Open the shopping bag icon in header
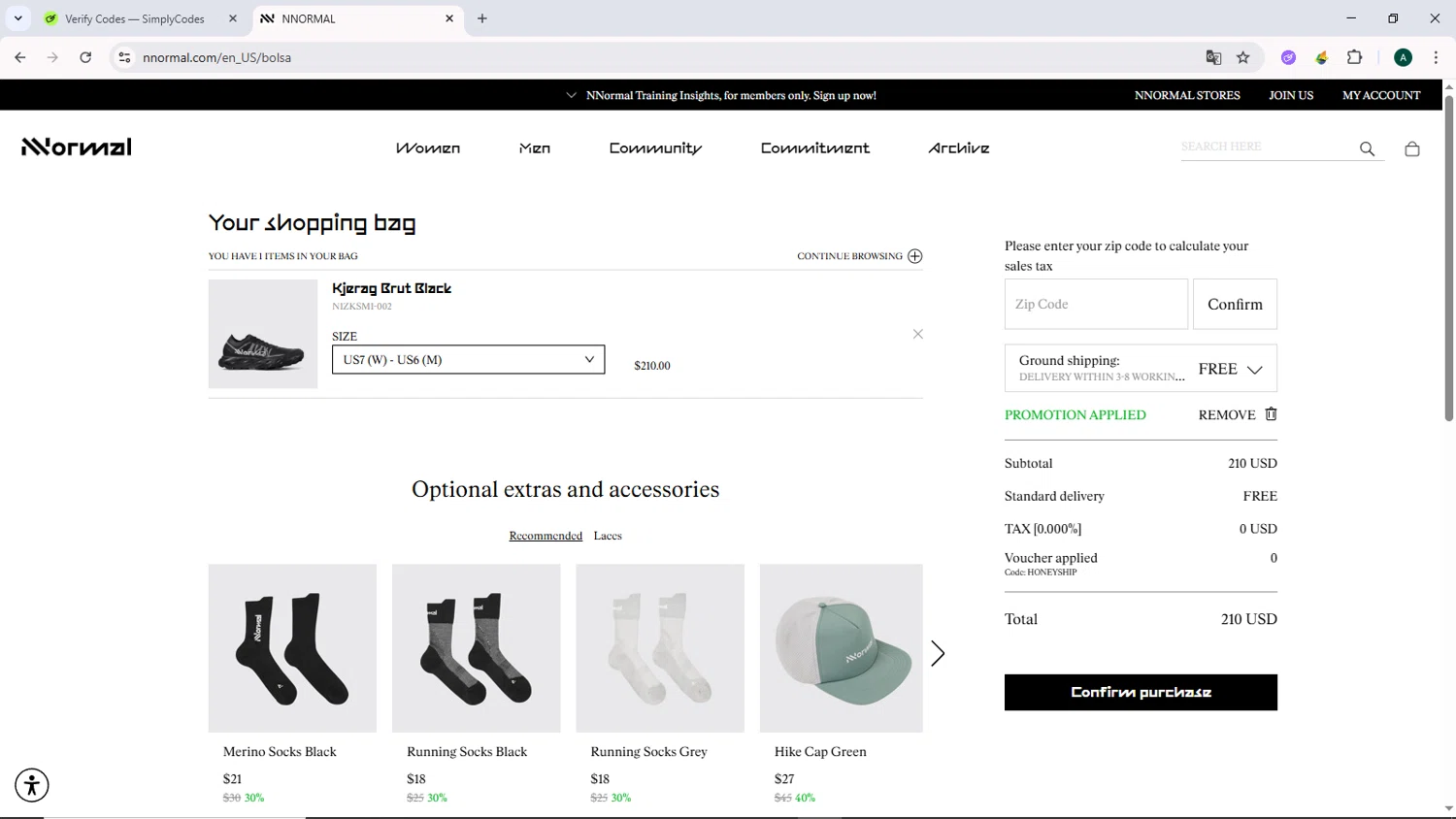This screenshot has height=819, width=1456. tap(1412, 148)
